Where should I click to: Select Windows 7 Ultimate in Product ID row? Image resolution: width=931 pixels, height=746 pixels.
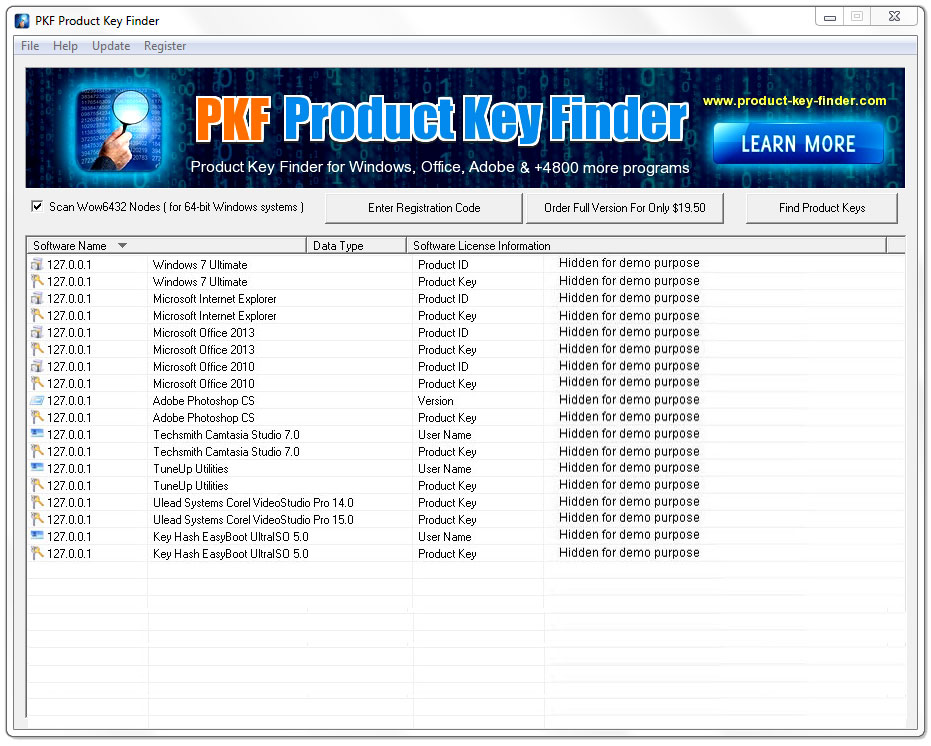(x=200, y=265)
